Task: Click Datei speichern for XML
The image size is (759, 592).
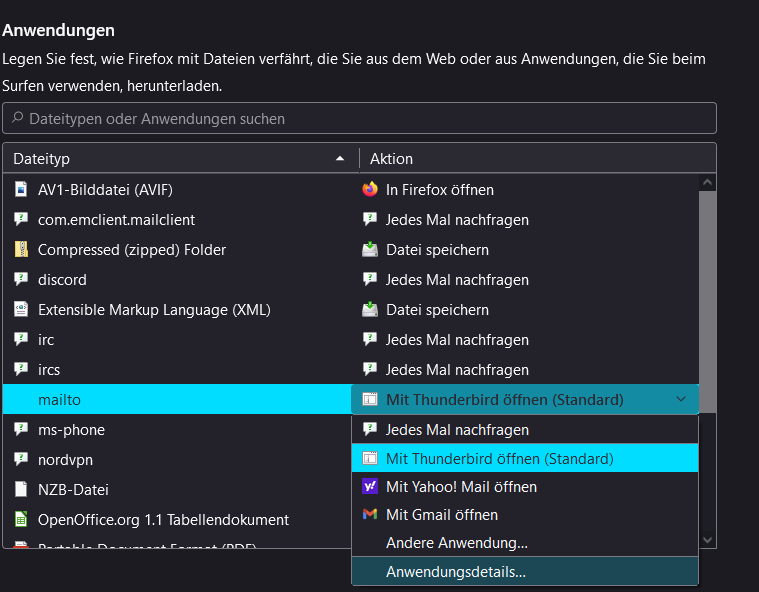Action: coord(437,310)
